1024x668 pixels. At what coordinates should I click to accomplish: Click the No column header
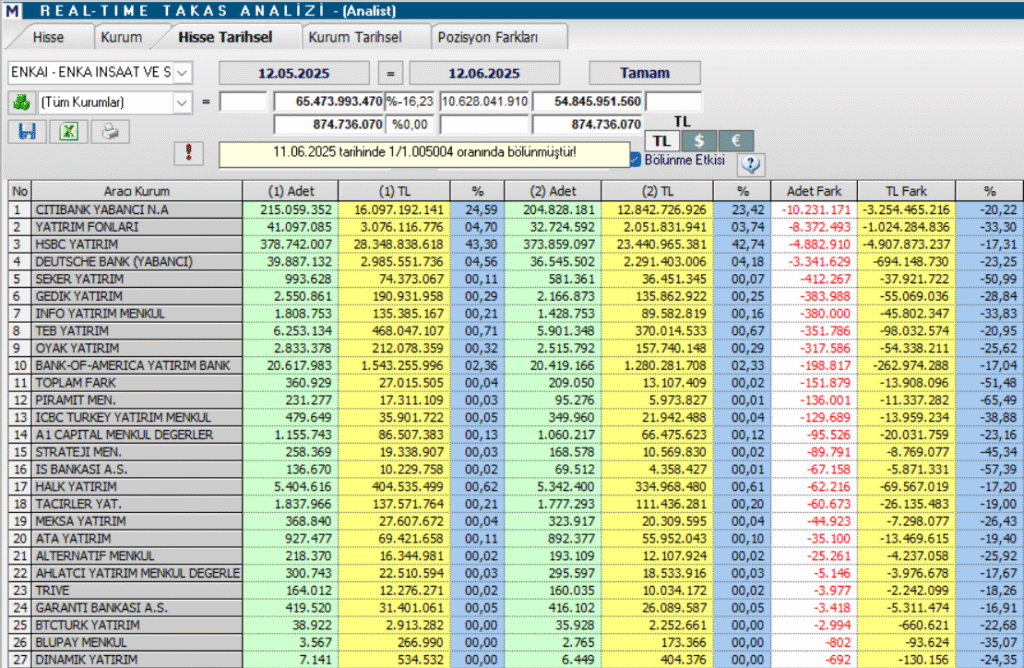(20, 191)
